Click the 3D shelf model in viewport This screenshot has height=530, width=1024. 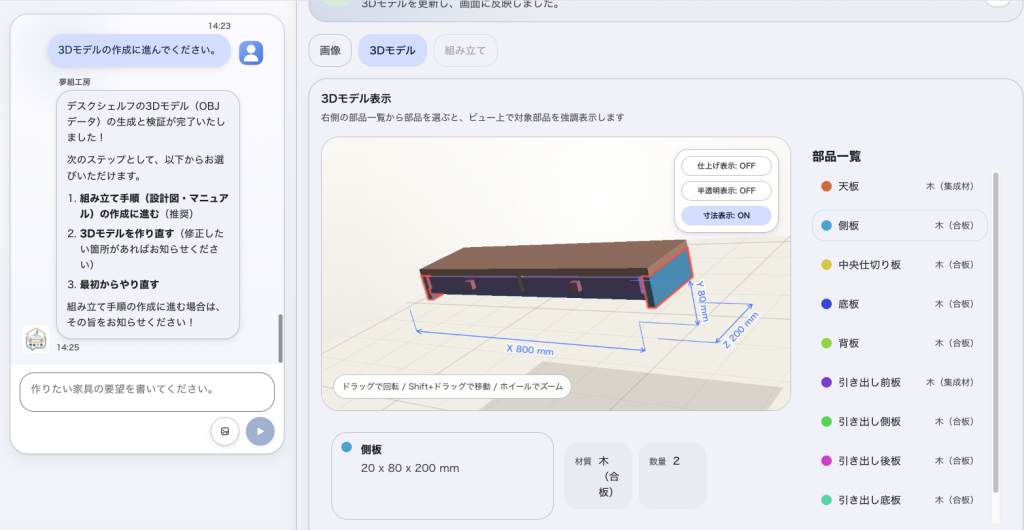click(x=554, y=272)
